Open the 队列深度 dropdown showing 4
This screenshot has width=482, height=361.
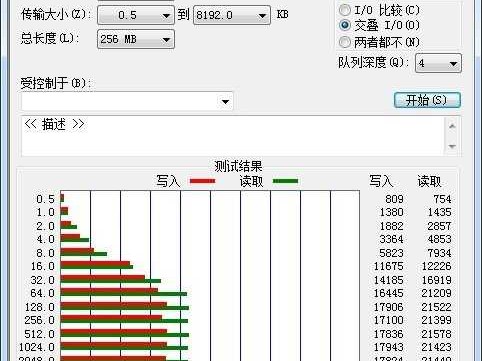438,63
